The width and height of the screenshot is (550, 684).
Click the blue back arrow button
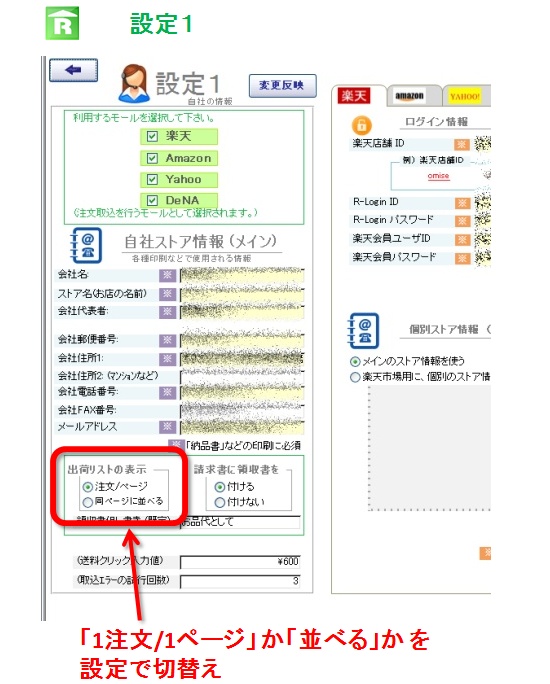click(73, 70)
